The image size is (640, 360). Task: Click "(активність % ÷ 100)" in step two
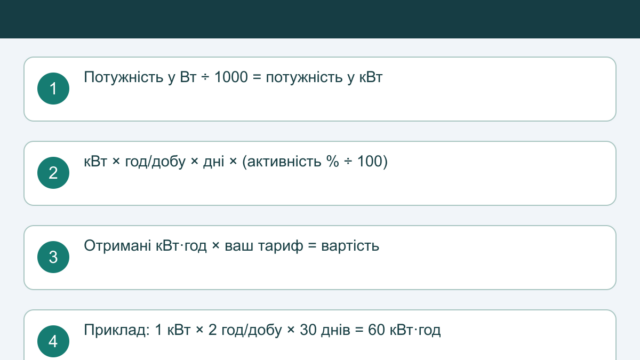315,162
